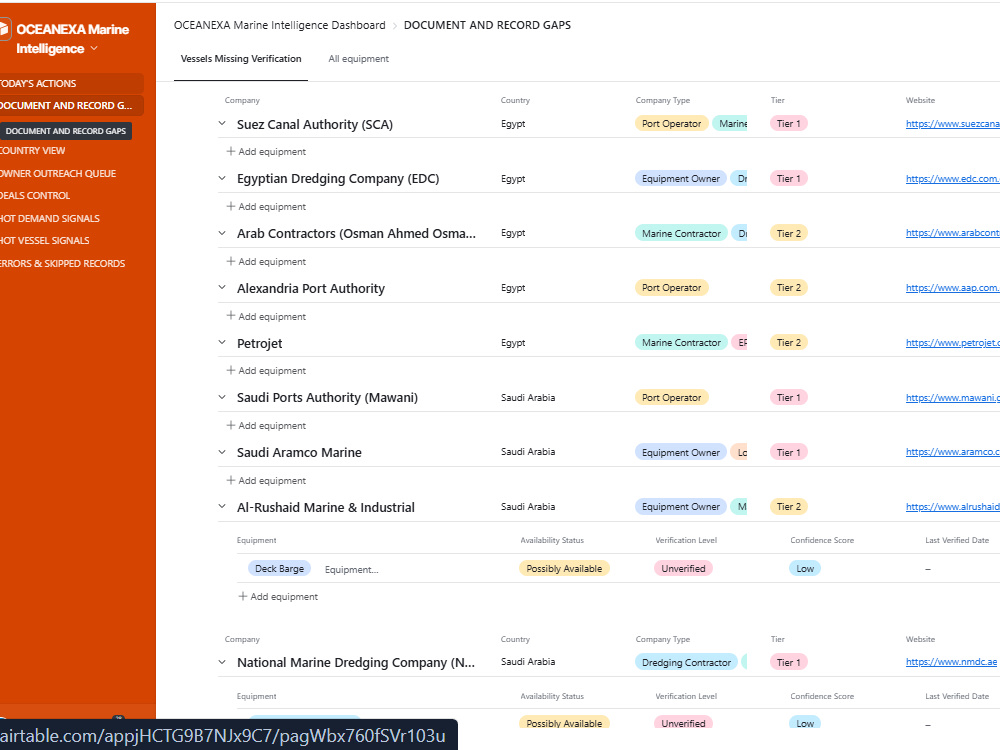
Task: Click the OCEANEXA app logo icon
Action: [4, 29]
